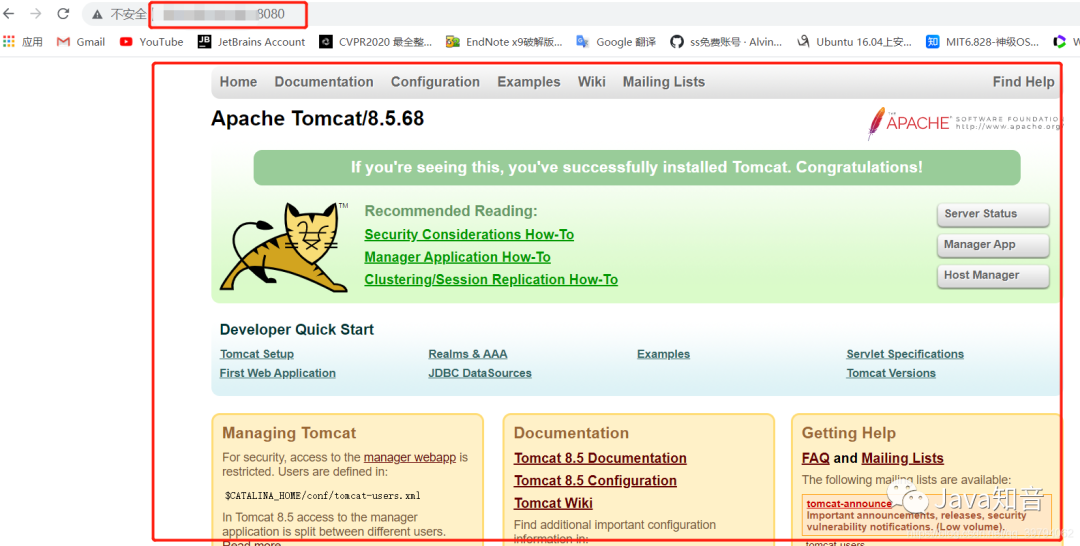Click the Developer Quick Start heading

(297, 330)
